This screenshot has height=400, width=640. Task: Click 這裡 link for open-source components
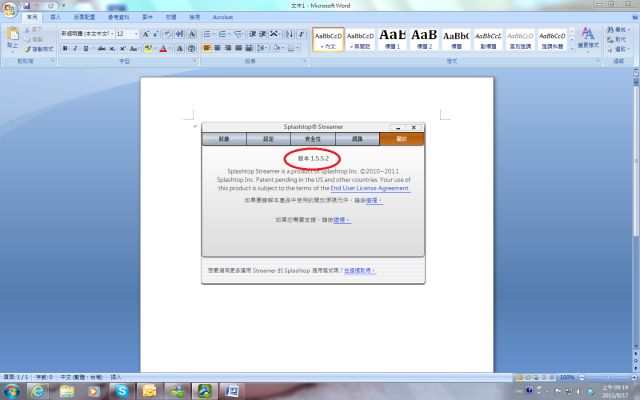click(374, 200)
